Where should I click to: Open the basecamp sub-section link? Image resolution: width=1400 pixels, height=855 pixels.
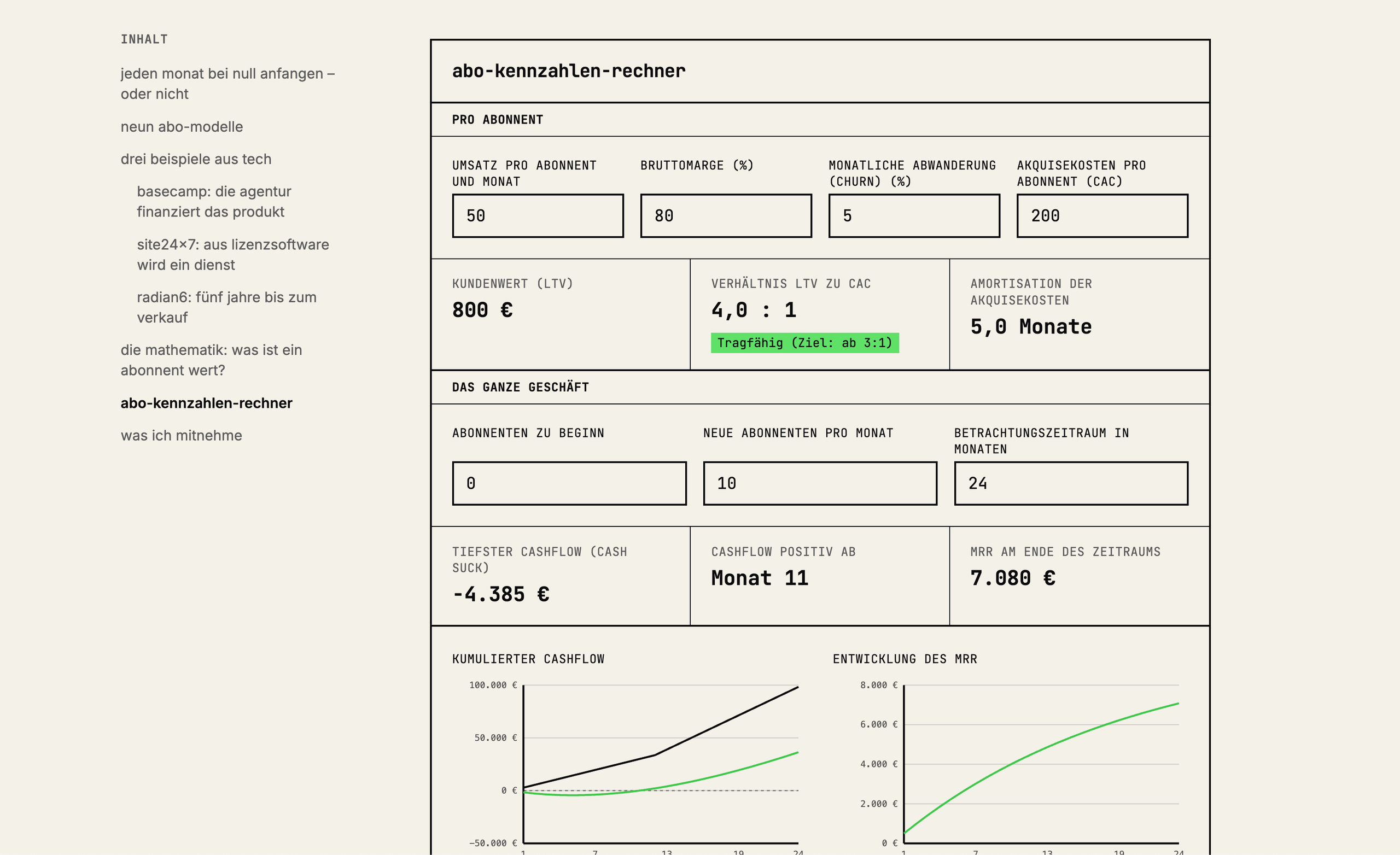[214, 202]
